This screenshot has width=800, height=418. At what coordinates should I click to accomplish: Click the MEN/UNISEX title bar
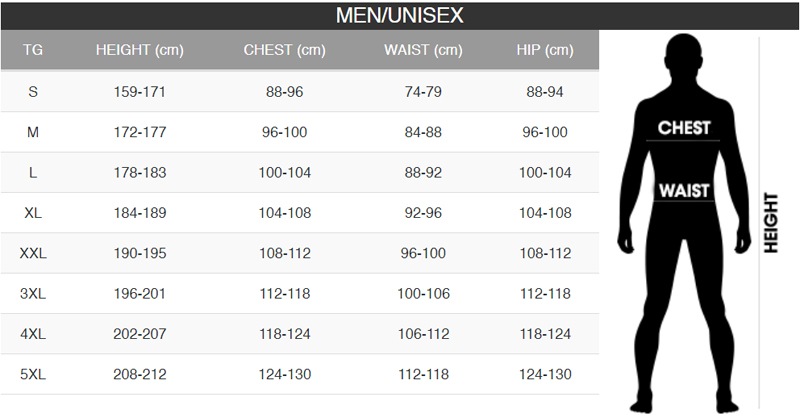pyautogui.click(x=399, y=16)
